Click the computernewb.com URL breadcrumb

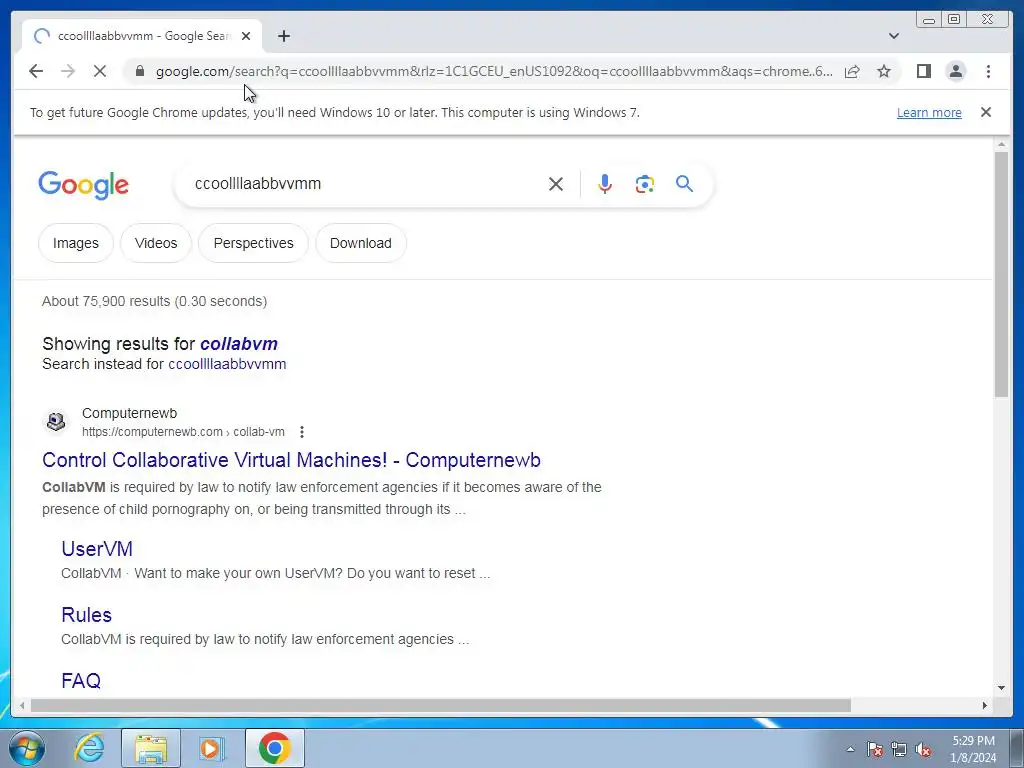pyautogui.click(x=183, y=432)
